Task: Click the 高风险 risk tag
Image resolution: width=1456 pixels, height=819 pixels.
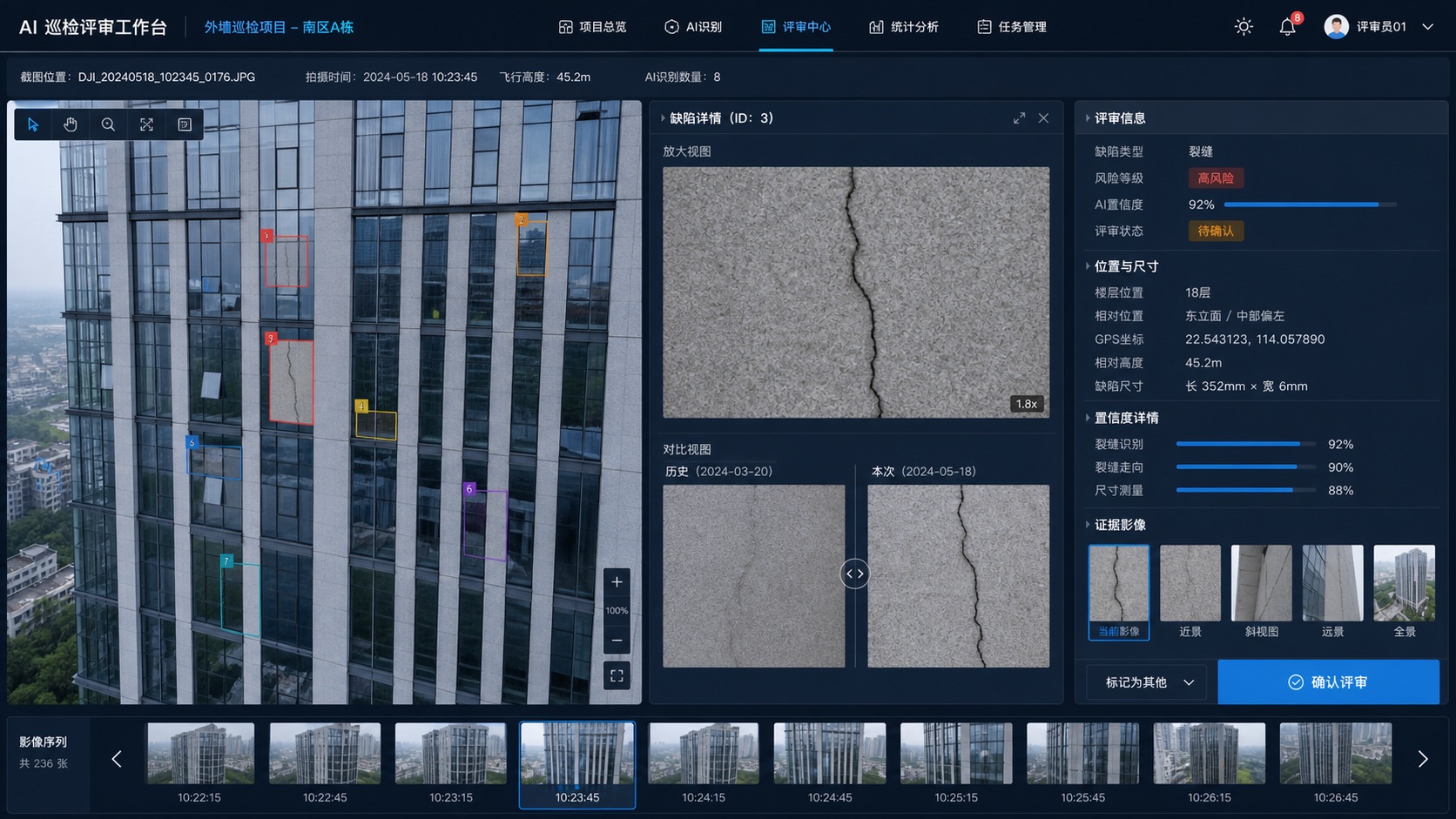Action: [1216, 178]
